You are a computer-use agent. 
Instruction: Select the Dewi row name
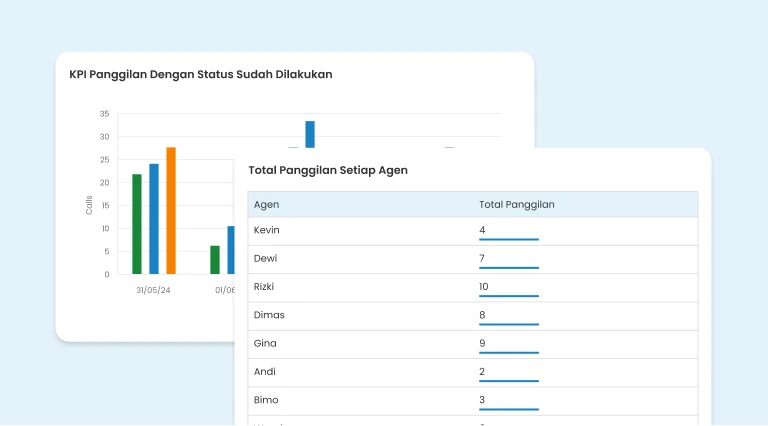click(266, 259)
